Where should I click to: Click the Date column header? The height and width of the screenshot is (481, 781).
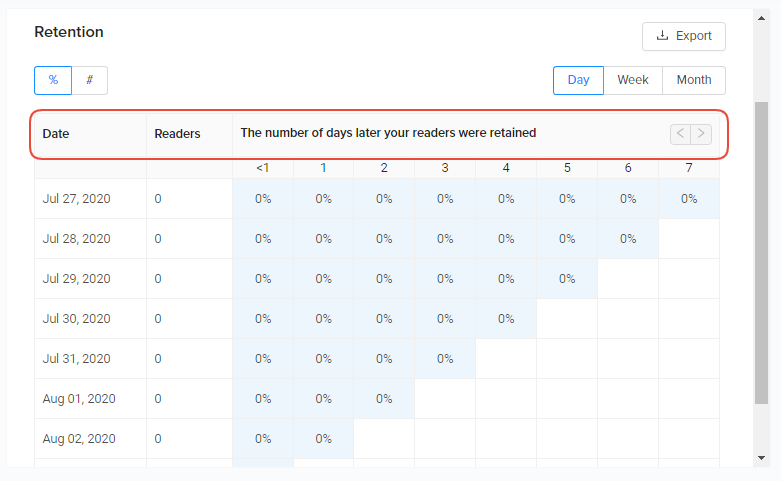pyautogui.click(x=56, y=133)
